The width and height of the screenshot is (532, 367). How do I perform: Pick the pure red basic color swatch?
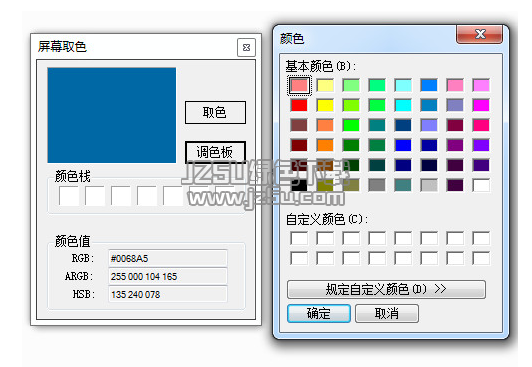pyautogui.click(x=299, y=105)
